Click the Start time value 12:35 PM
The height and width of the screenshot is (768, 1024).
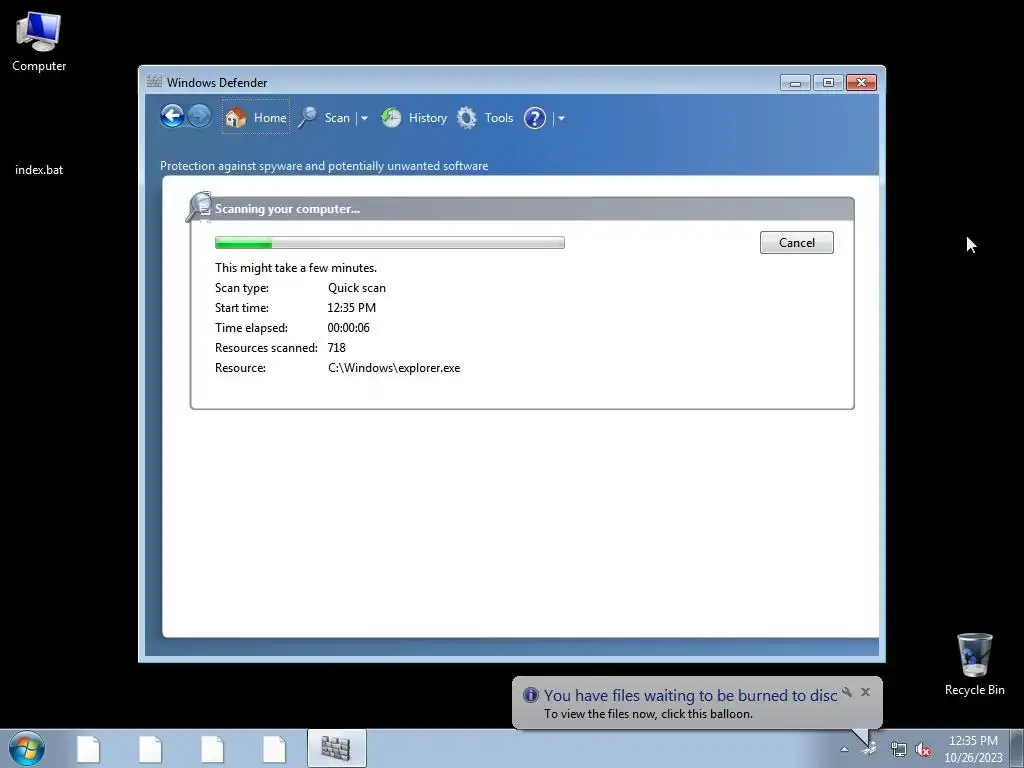pyautogui.click(x=351, y=308)
